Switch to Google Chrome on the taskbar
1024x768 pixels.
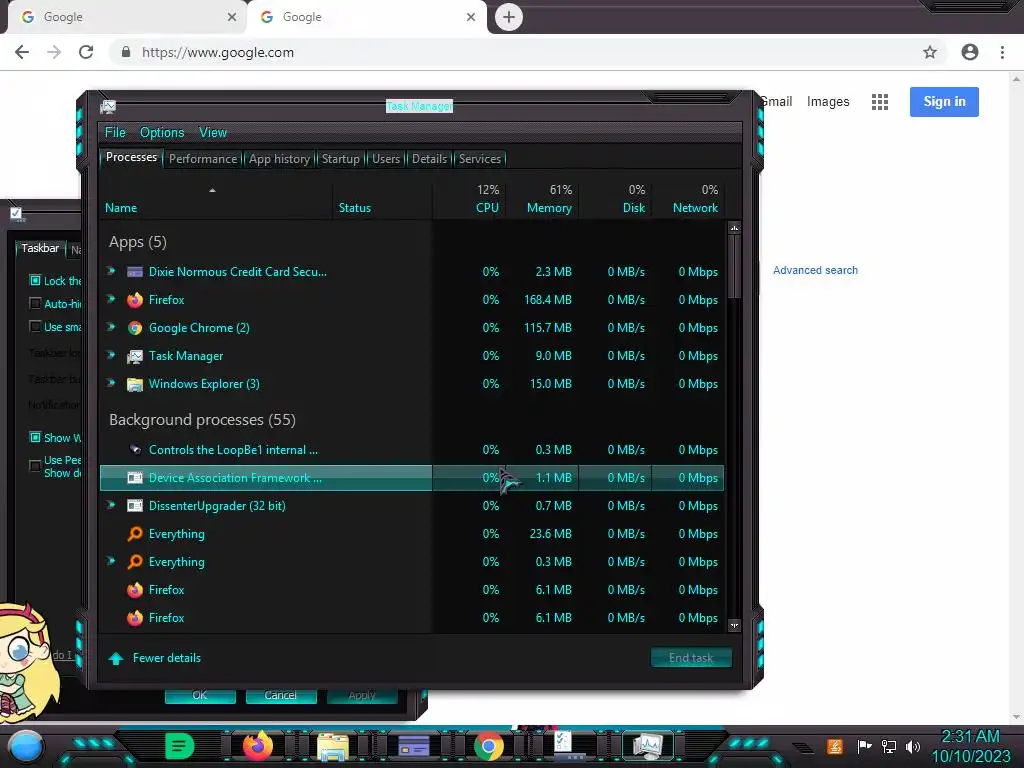tap(488, 746)
